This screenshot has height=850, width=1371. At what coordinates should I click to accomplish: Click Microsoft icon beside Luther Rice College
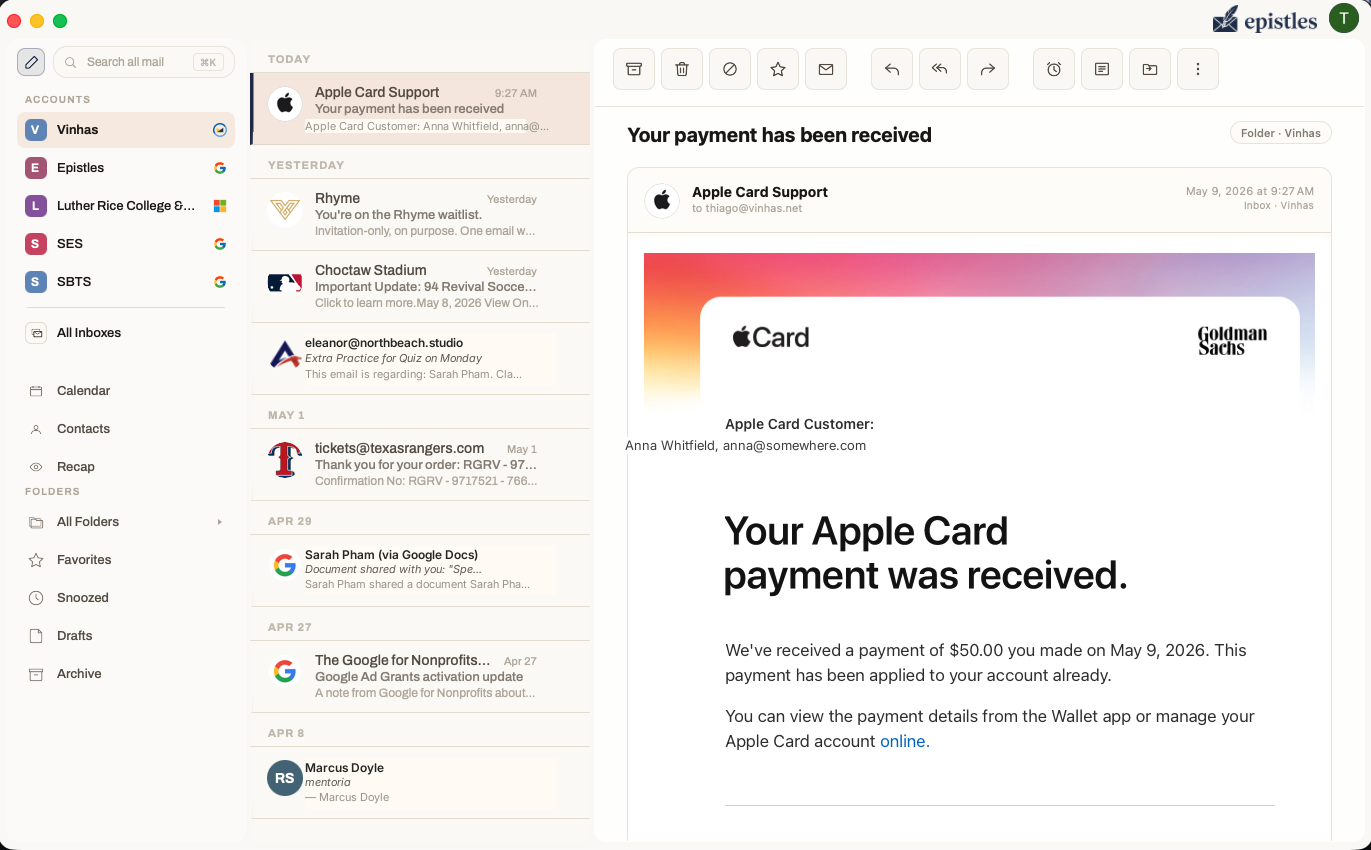click(x=220, y=206)
